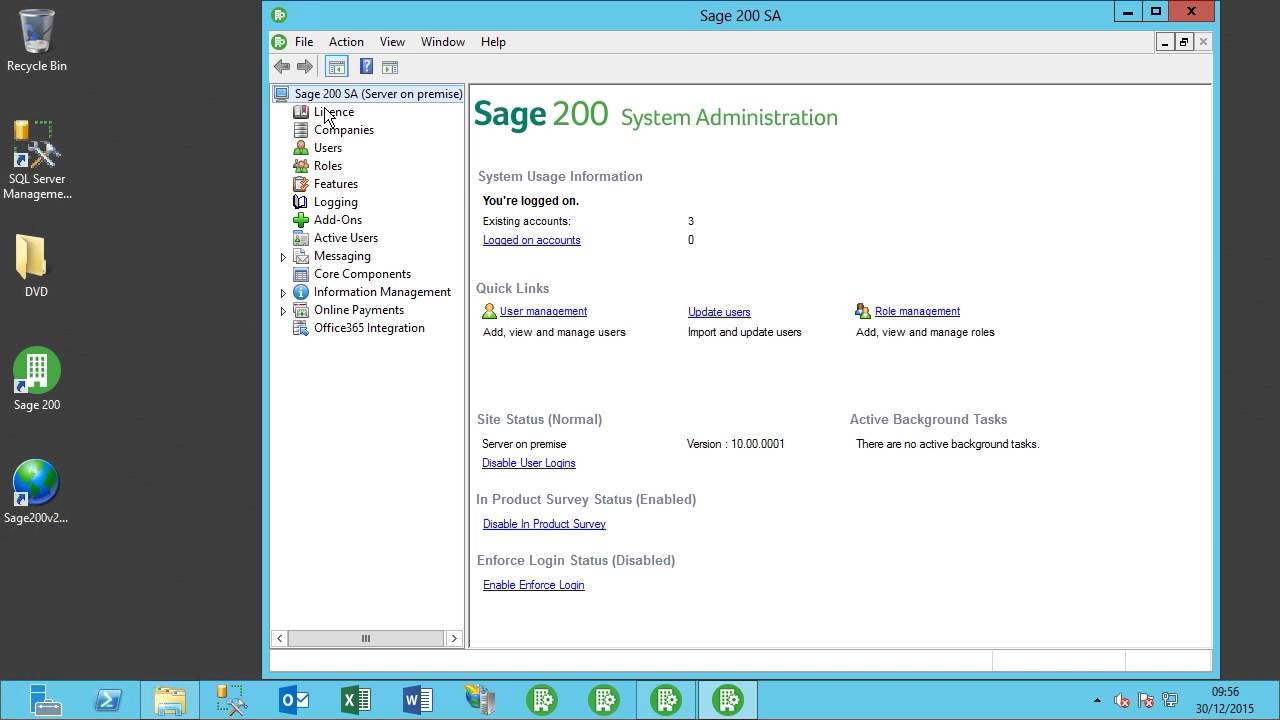1280x720 pixels.
Task: Open the Update users link
Action: pos(719,311)
